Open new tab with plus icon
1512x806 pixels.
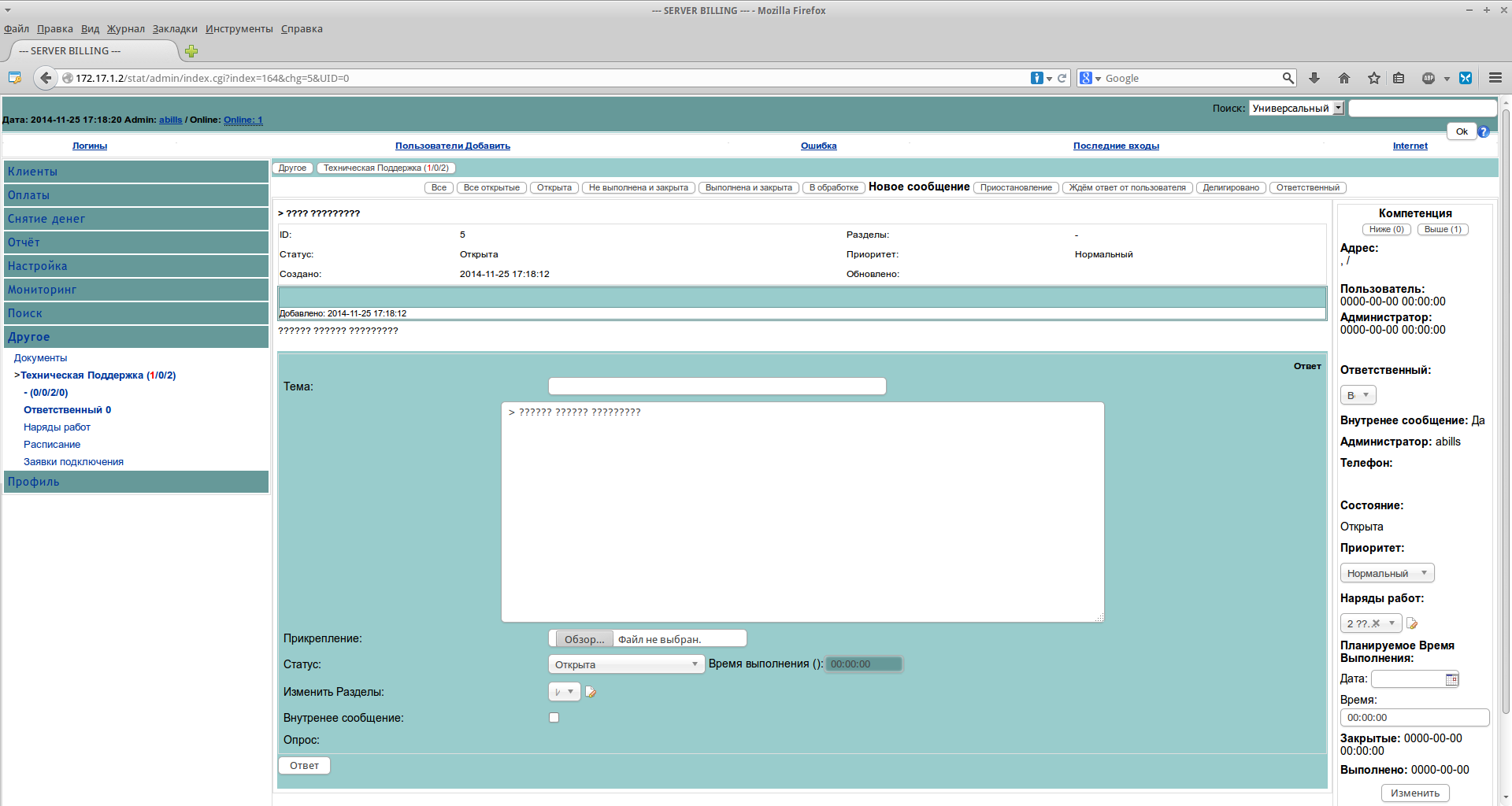[x=191, y=51]
